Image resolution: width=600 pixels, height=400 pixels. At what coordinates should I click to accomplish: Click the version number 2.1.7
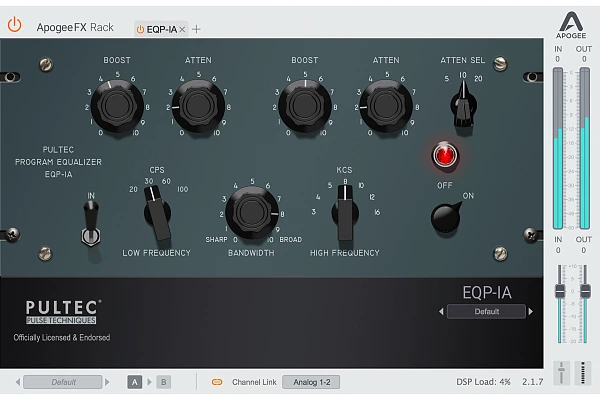pyautogui.click(x=533, y=382)
